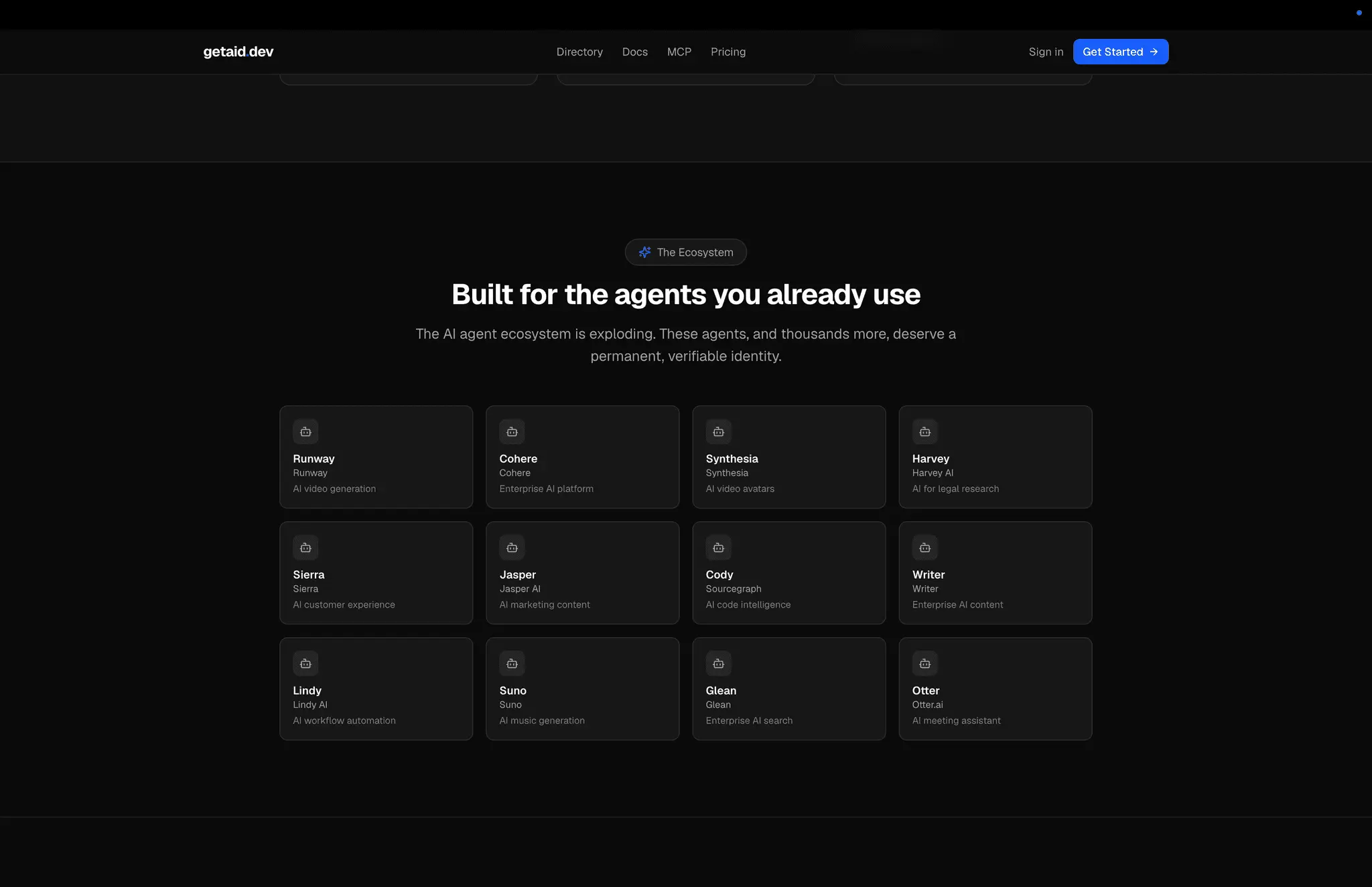
Task: Open the Directory nav item
Action: click(579, 52)
